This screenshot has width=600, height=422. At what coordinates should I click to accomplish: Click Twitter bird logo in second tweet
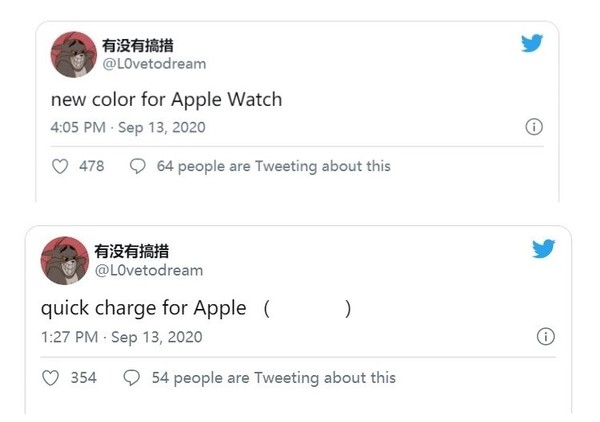tap(543, 249)
